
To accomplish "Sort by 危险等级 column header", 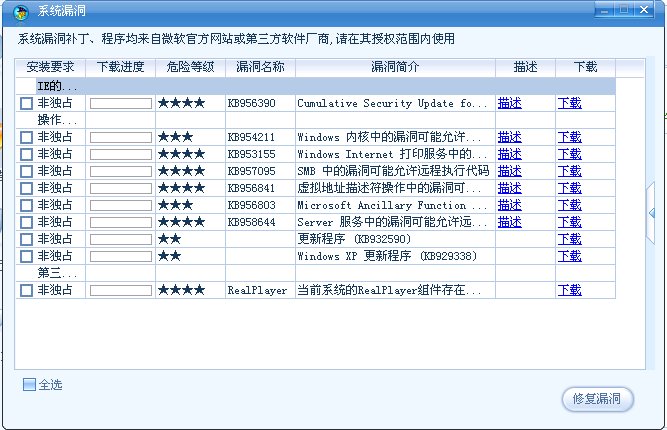I will 190,68.
